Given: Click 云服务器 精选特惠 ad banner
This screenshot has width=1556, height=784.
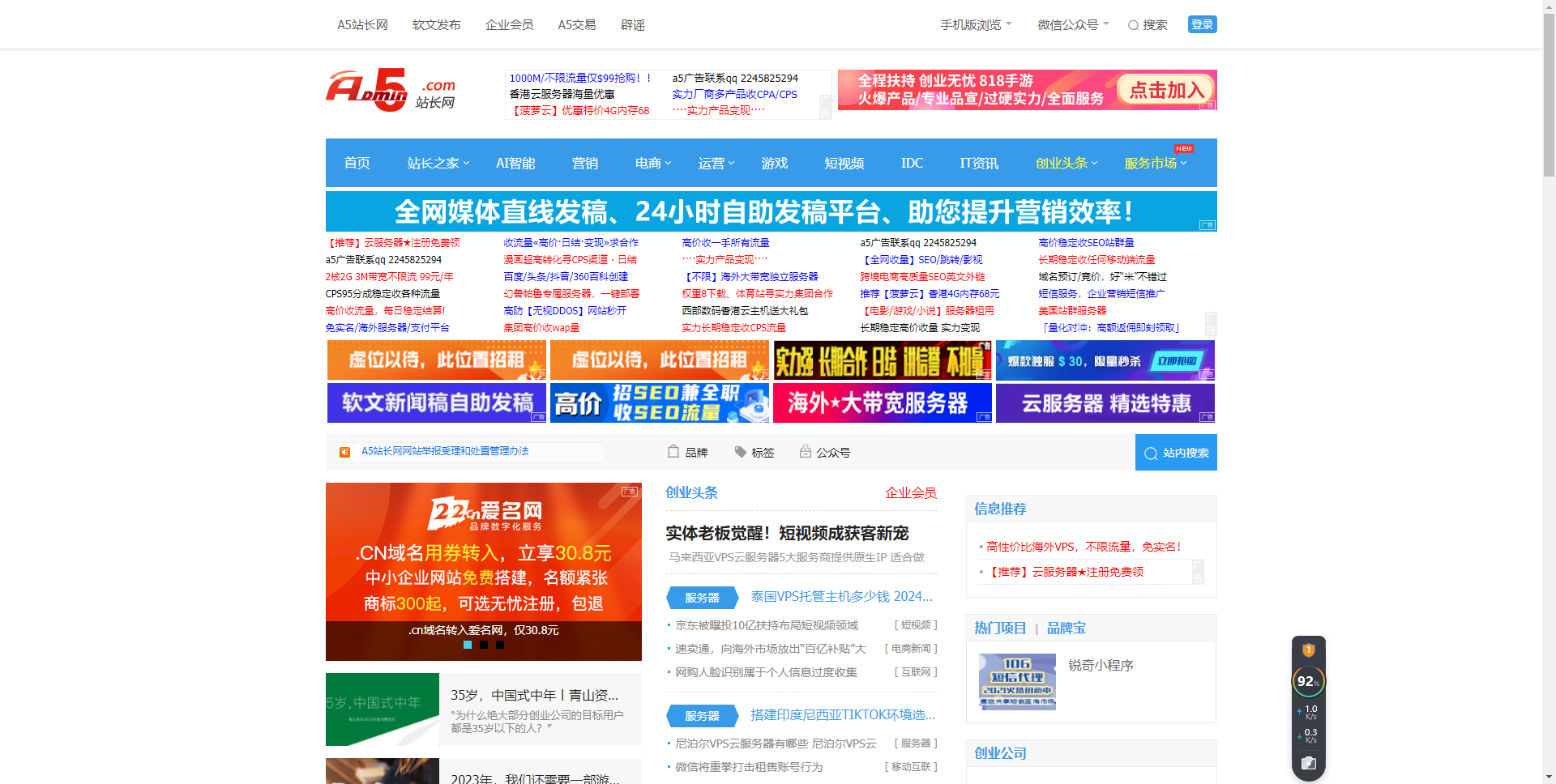Looking at the screenshot, I should tap(1105, 403).
